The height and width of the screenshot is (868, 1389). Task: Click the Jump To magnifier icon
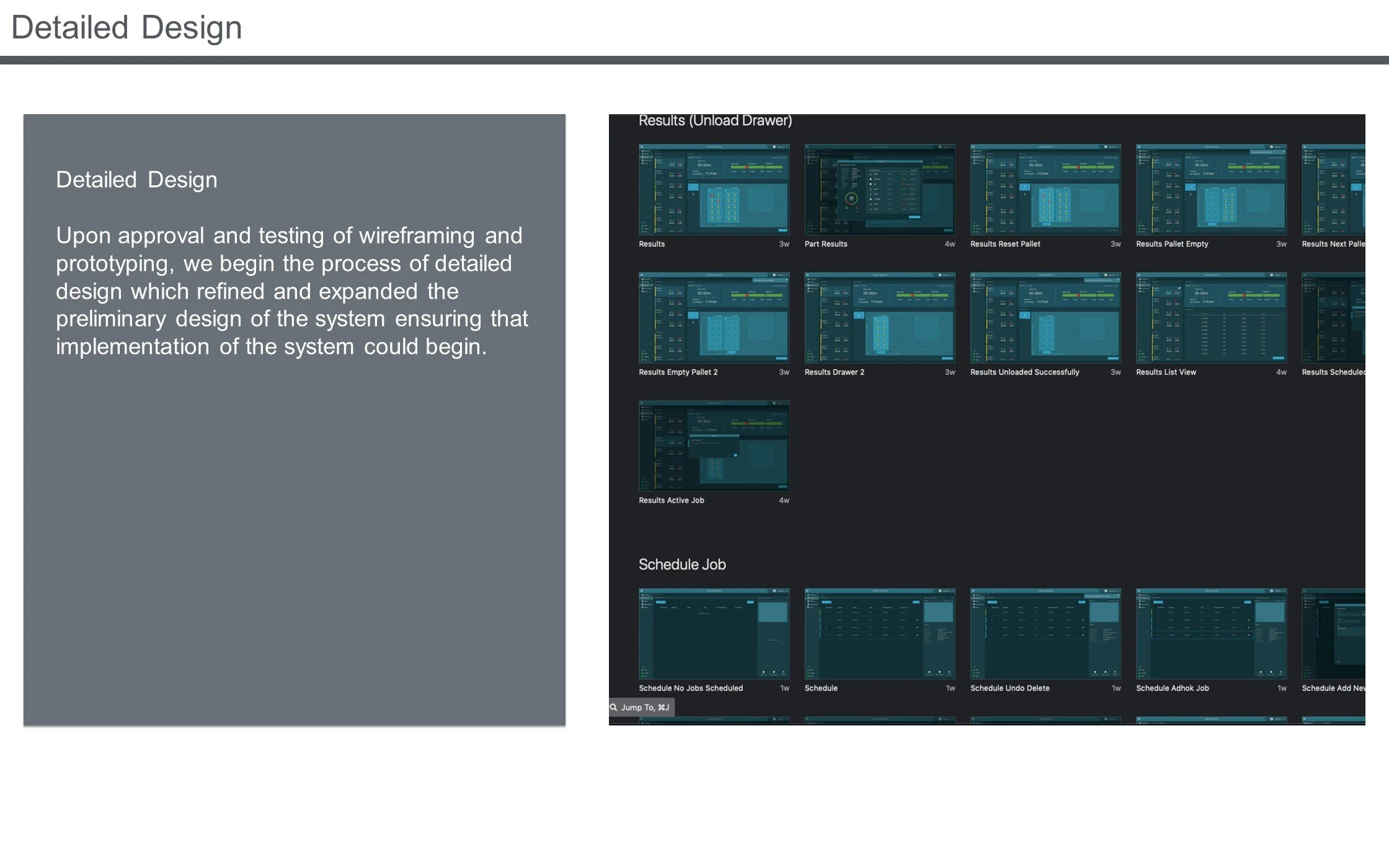(x=614, y=707)
